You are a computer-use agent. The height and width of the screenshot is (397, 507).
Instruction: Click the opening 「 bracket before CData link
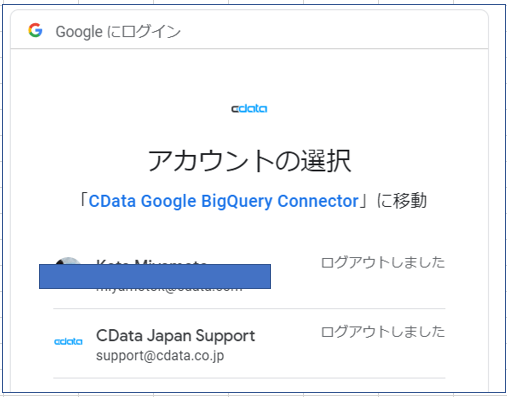[83, 201]
